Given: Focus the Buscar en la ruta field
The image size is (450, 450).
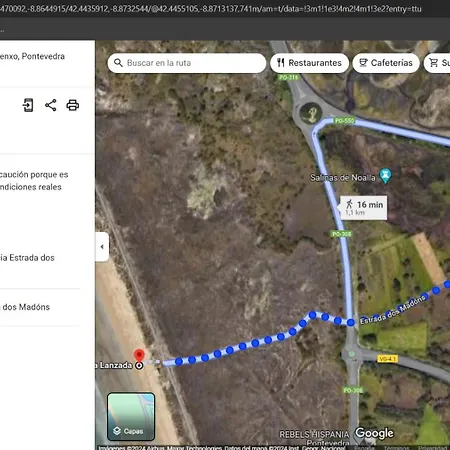Looking at the screenshot, I should (x=187, y=63).
